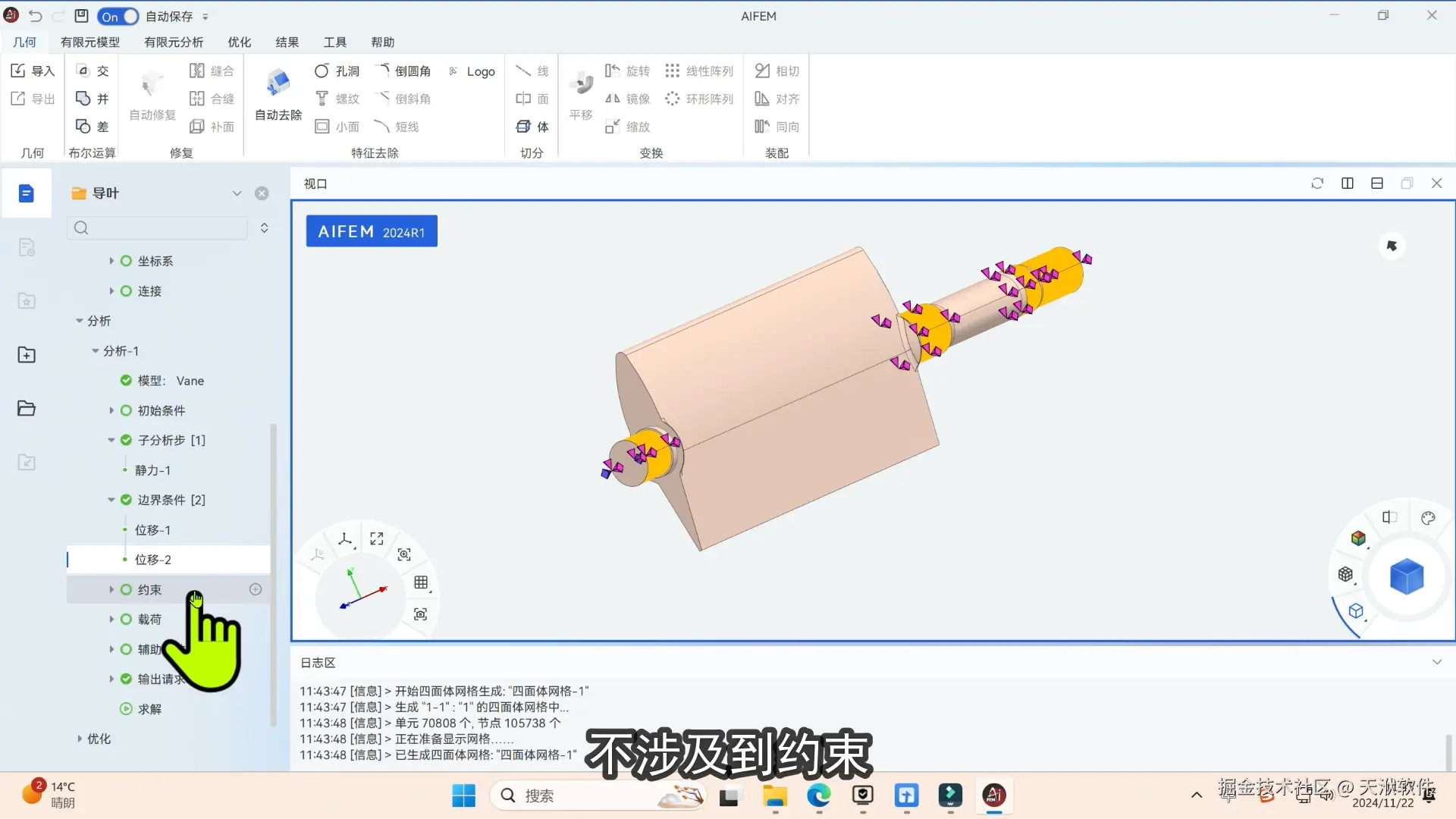Image resolution: width=1456 pixels, height=819 pixels.
Task: Select the 位移-1 boundary condition
Action: click(x=152, y=530)
